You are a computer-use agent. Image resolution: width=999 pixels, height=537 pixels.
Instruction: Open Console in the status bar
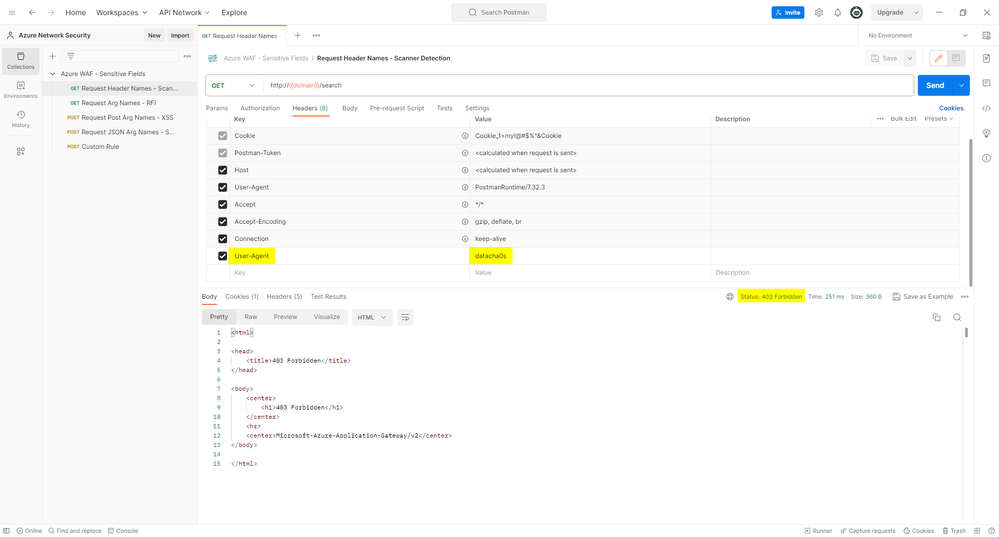[123, 531]
